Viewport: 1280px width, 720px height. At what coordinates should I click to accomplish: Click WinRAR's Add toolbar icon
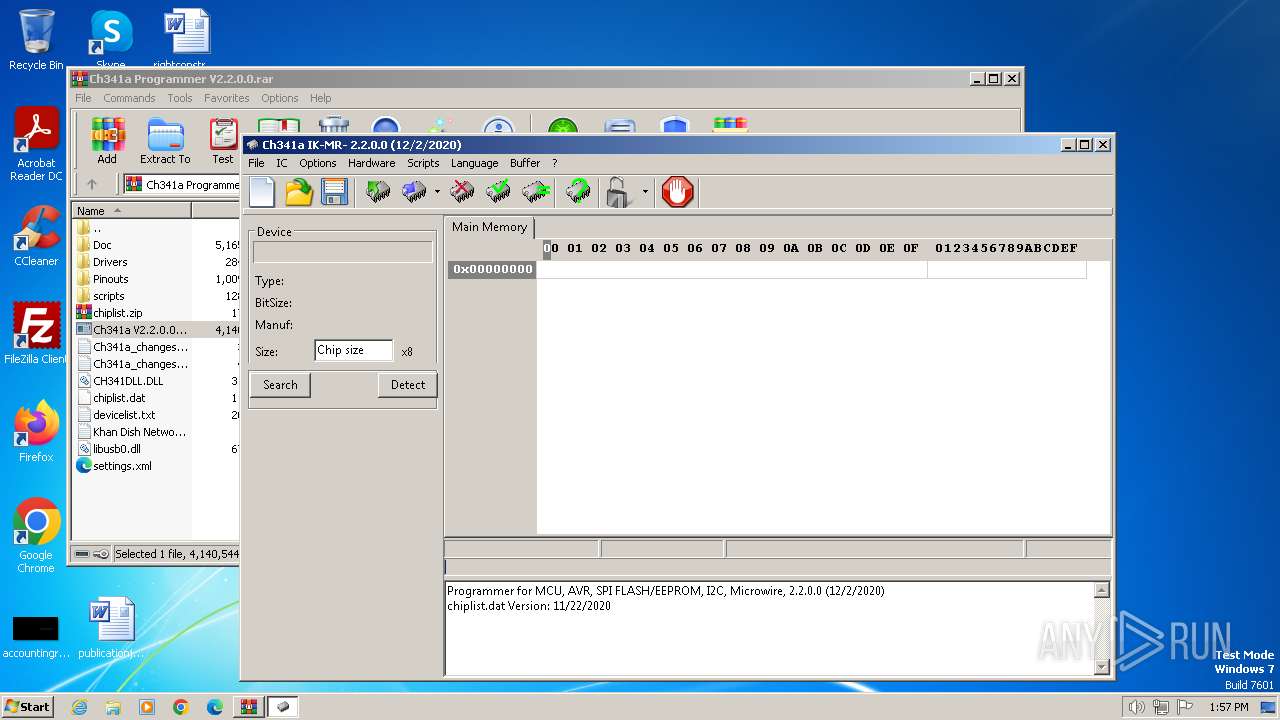coord(107,141)
